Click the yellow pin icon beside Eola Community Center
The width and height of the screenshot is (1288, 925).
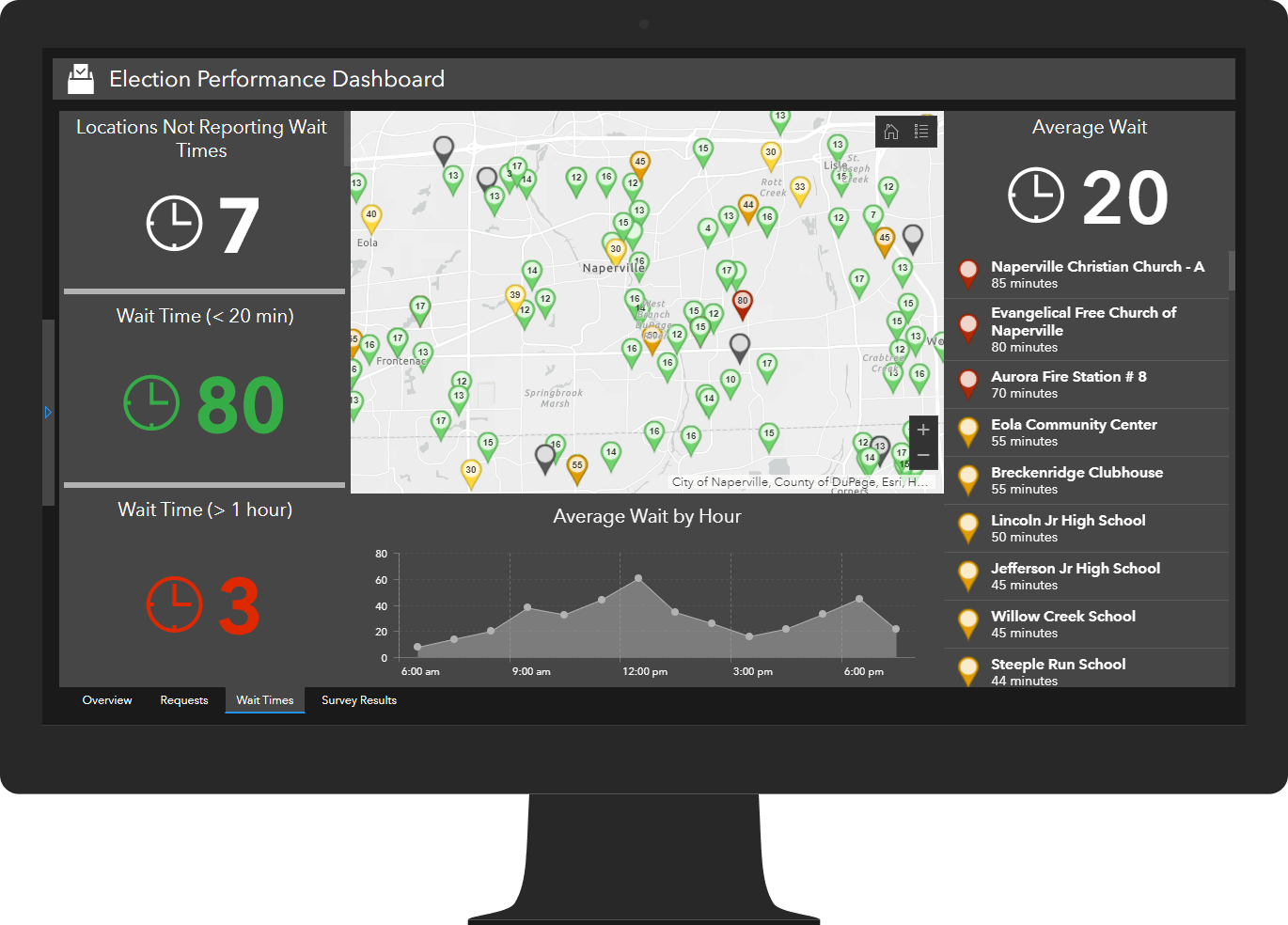pyautogui.click(x=968, y=432)
